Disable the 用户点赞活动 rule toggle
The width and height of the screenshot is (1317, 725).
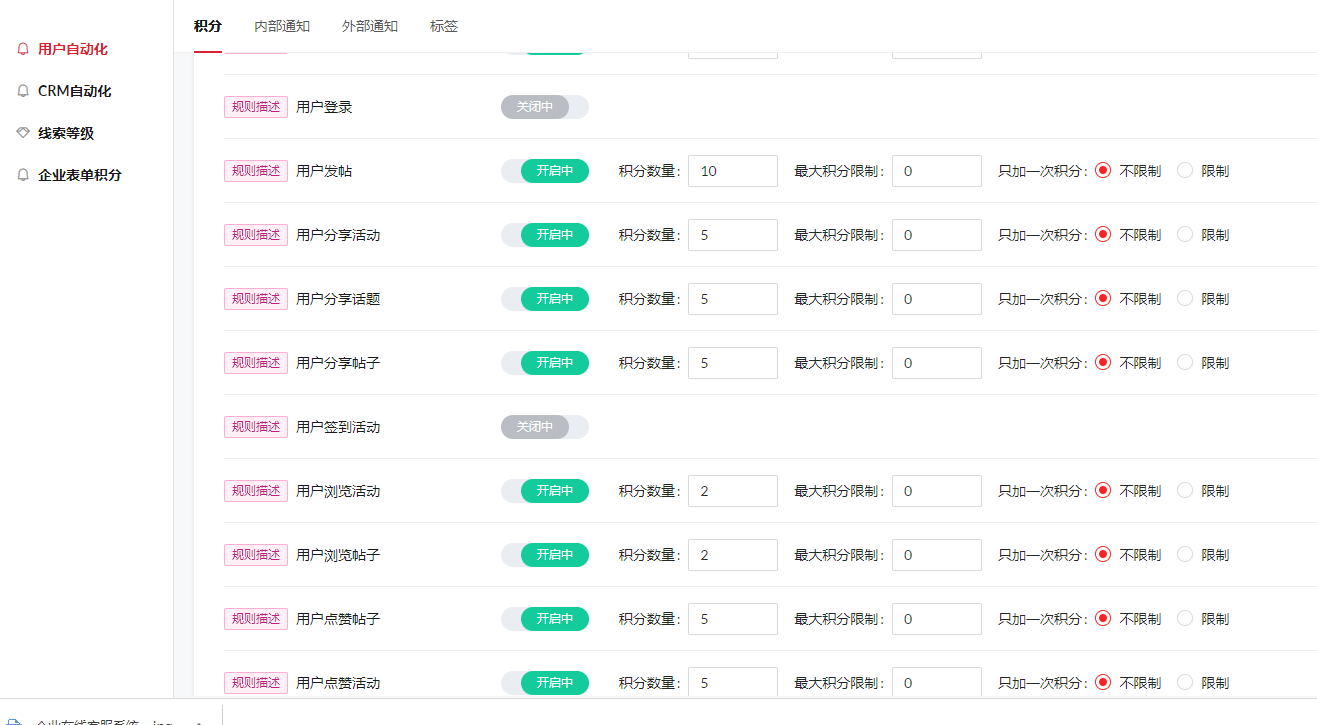pos(545,683)
